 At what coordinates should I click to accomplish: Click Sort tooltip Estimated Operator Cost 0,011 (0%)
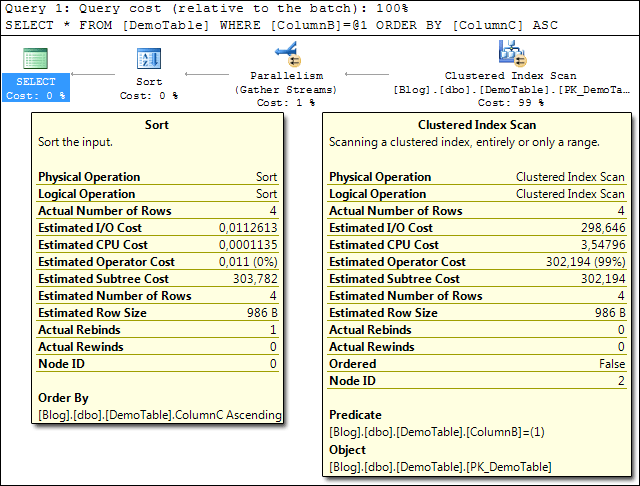click(158, 262)
